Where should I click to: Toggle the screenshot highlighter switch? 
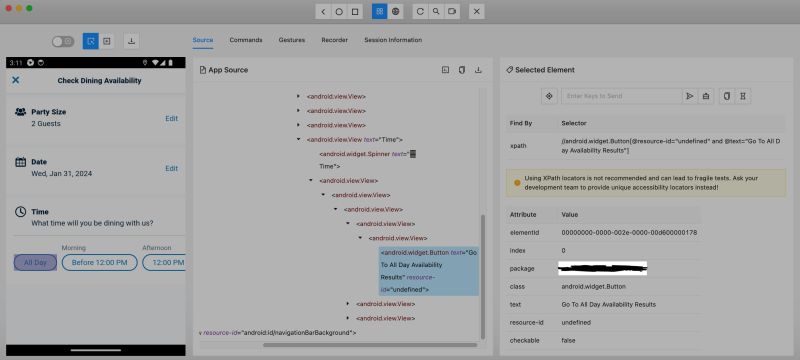point(63,41)
